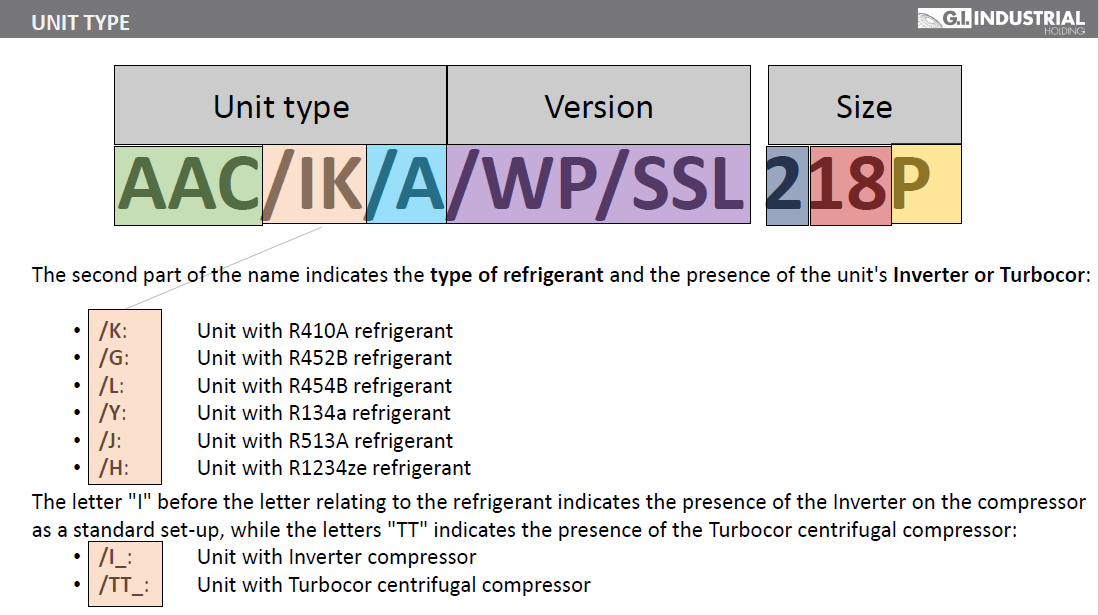This screenshot has height=615, width=1099.
Task: Click the 'Version' header box
Action: click(599, 105)
